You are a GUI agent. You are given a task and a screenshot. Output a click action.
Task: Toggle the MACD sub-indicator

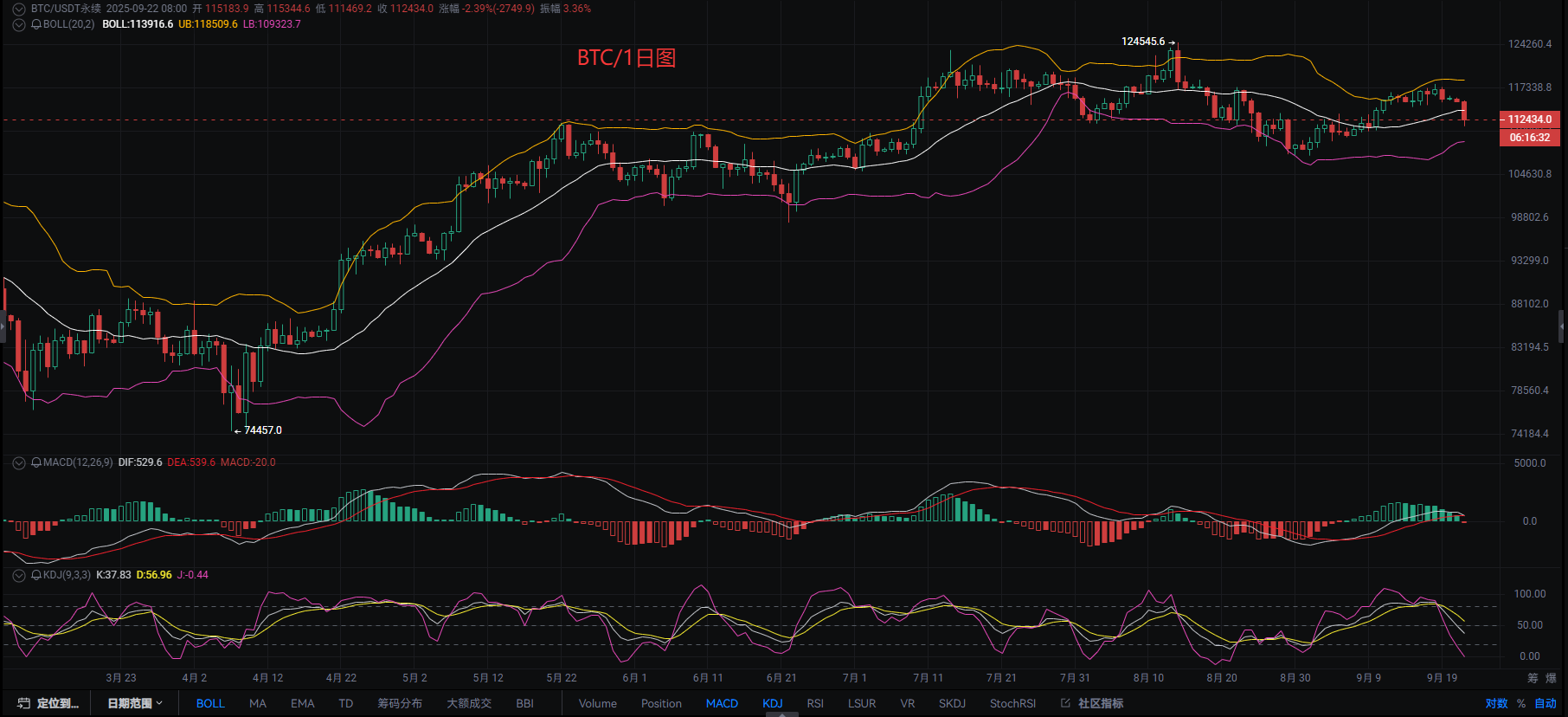(722, 703)
